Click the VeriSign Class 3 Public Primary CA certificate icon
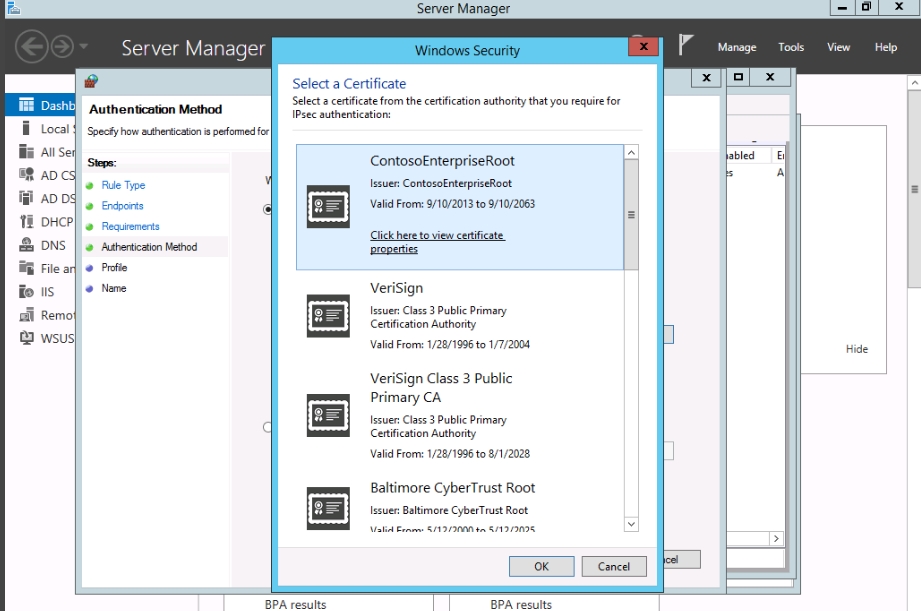 tap(328, 414)
